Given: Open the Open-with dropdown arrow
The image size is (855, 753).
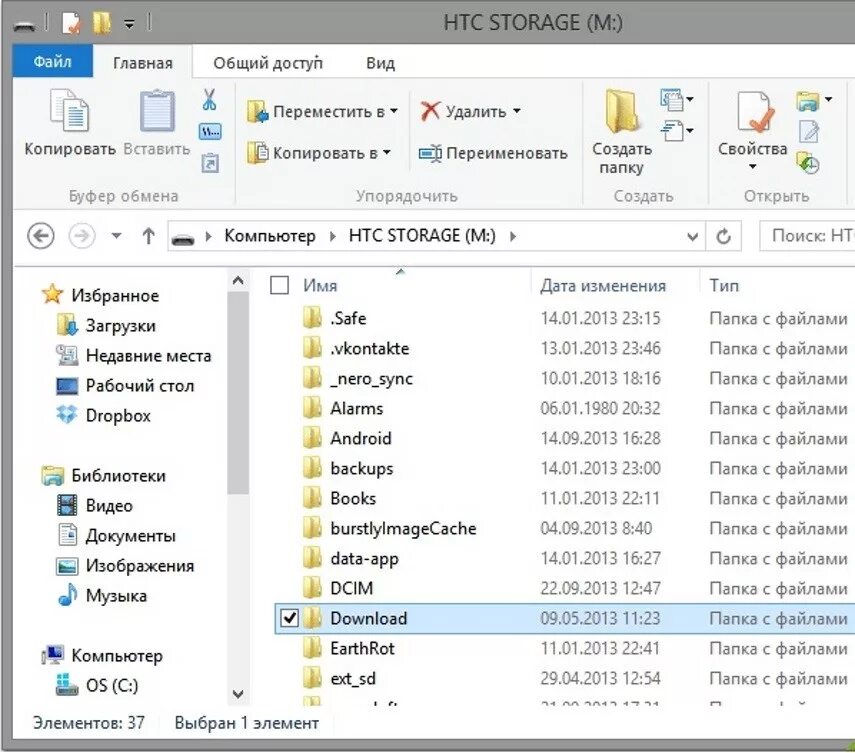Looking at the screenshot, I should pos(828,99).
